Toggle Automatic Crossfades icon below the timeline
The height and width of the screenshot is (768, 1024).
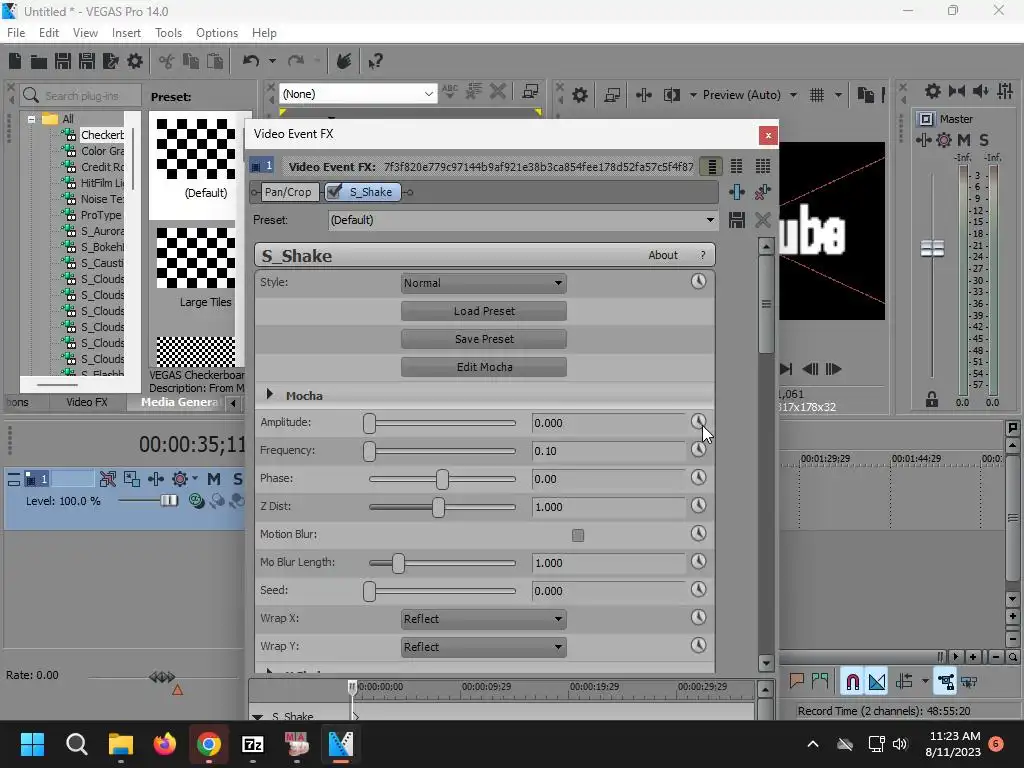tap(877, 682)
